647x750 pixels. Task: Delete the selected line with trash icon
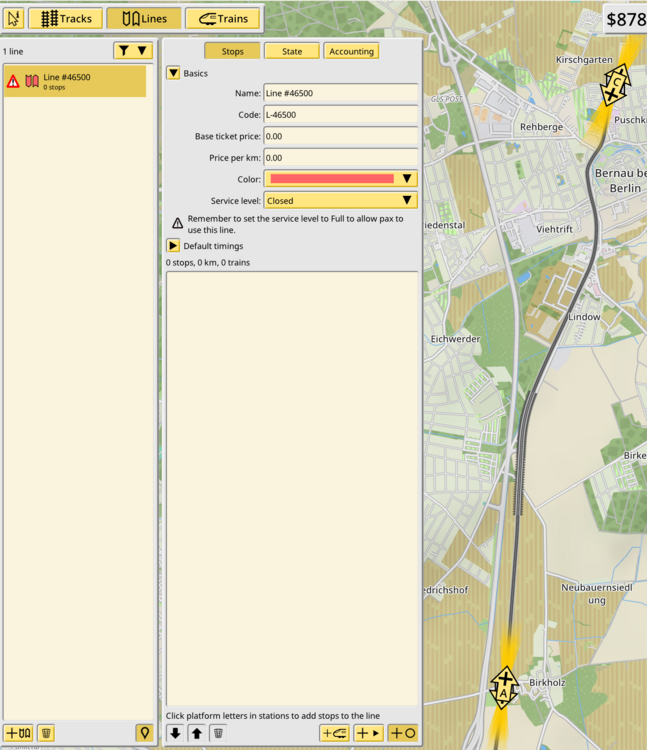pyautogui.click(x=46, y=733)
